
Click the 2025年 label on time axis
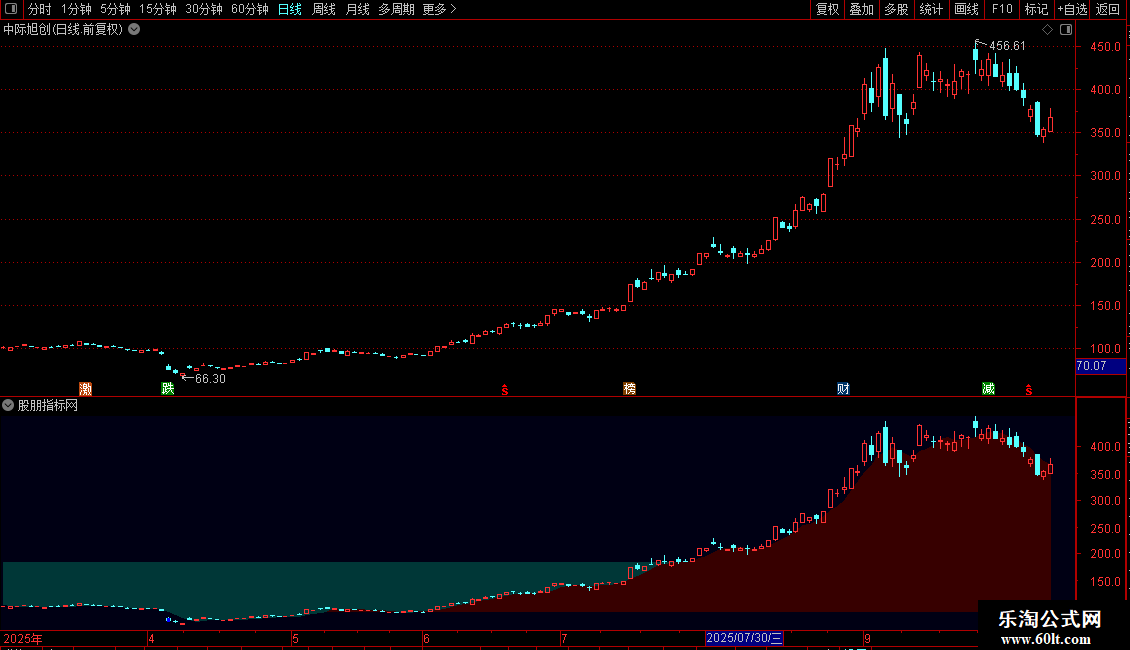23,638
